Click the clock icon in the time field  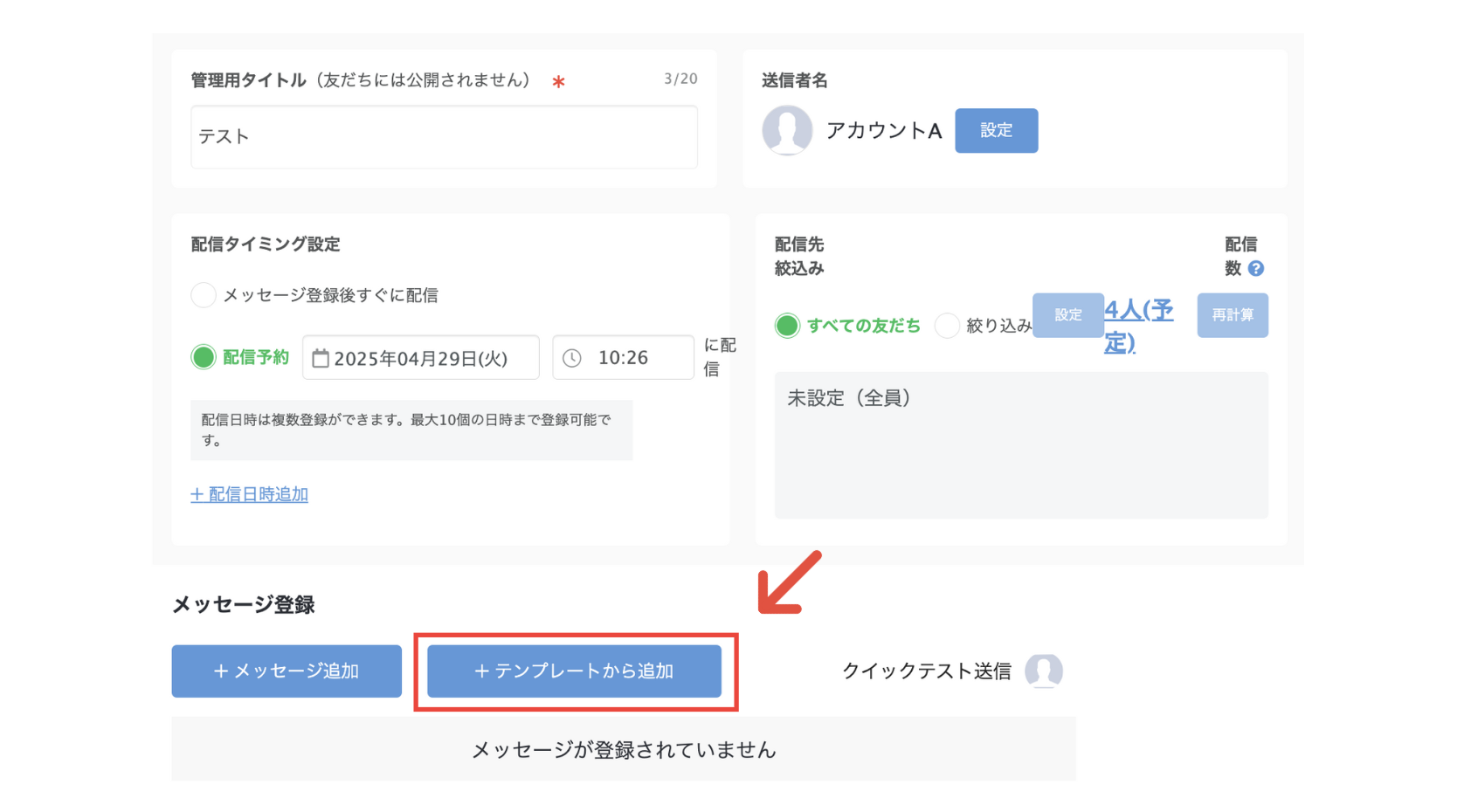572,358
